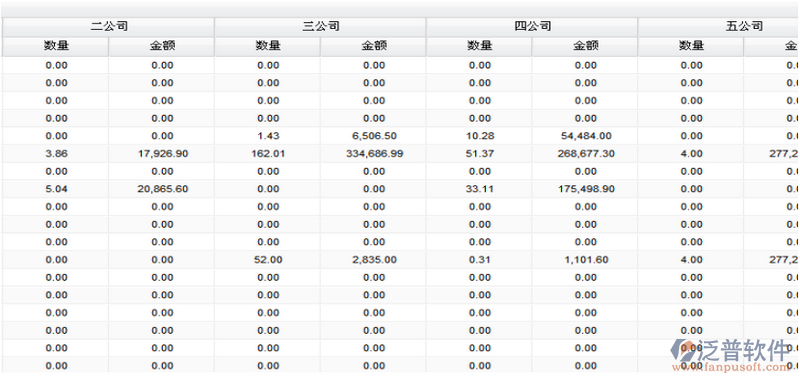Viewport: 800px width, 383px height.
Task: Select the 52.00 quantity cell
Action: point(268,260)
